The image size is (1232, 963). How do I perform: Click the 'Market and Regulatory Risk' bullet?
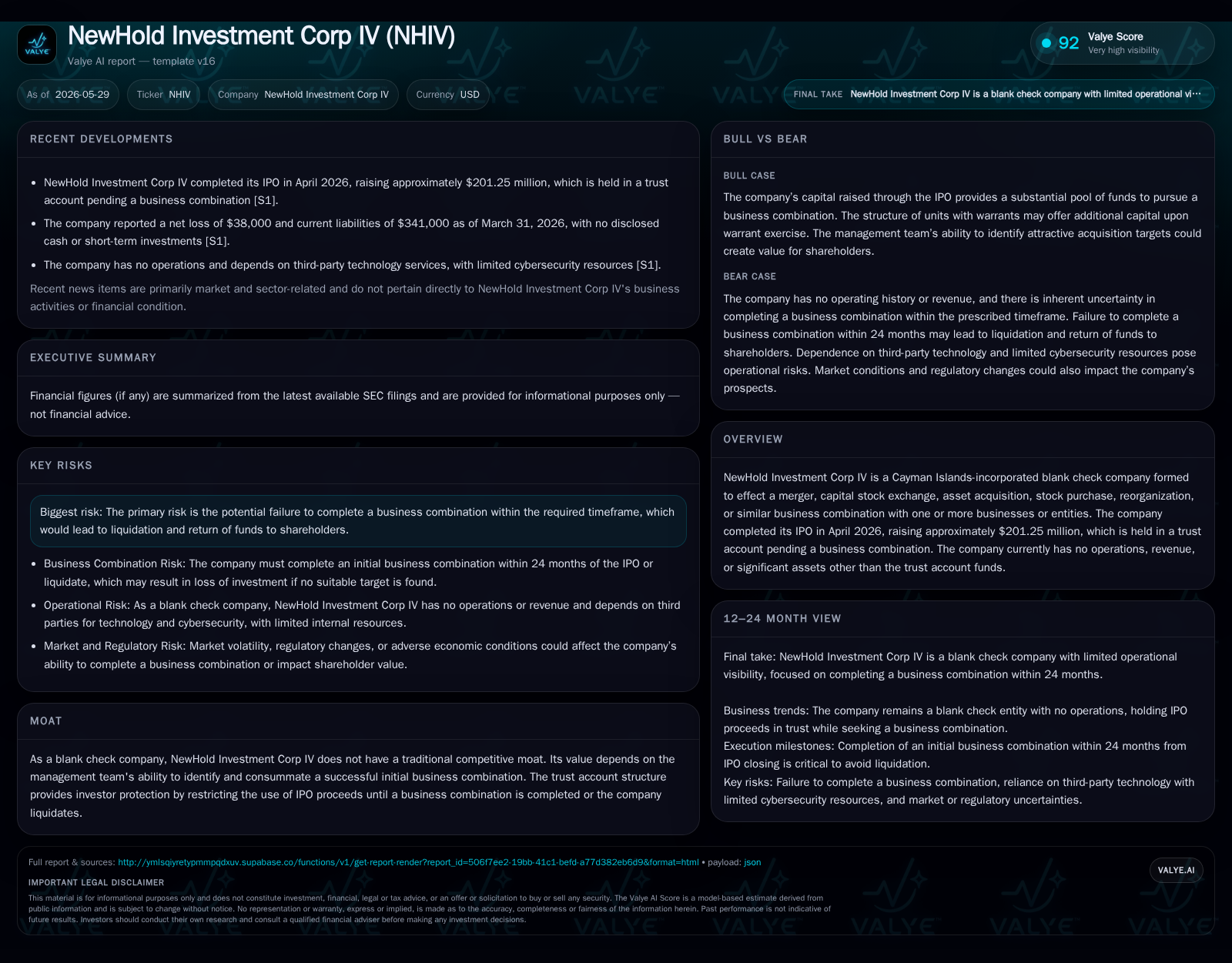360,656
